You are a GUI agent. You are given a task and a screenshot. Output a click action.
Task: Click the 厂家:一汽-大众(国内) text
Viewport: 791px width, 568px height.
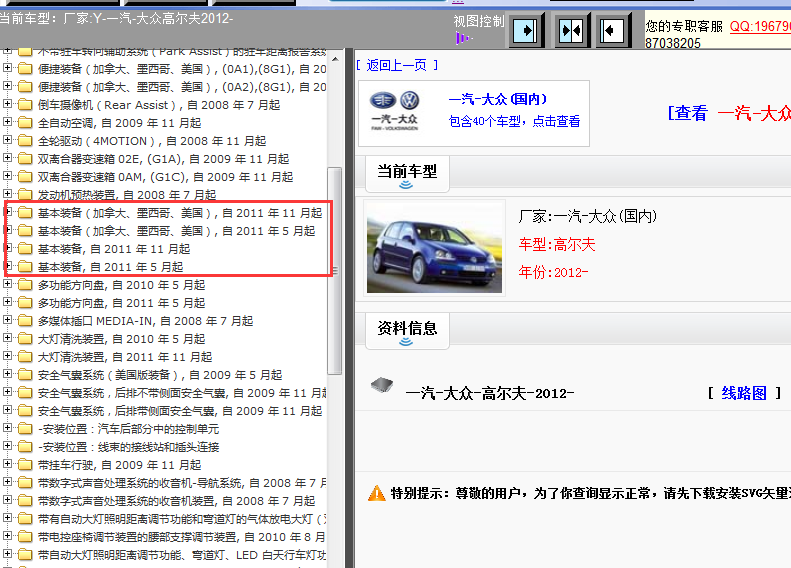[x=588, y=216]
